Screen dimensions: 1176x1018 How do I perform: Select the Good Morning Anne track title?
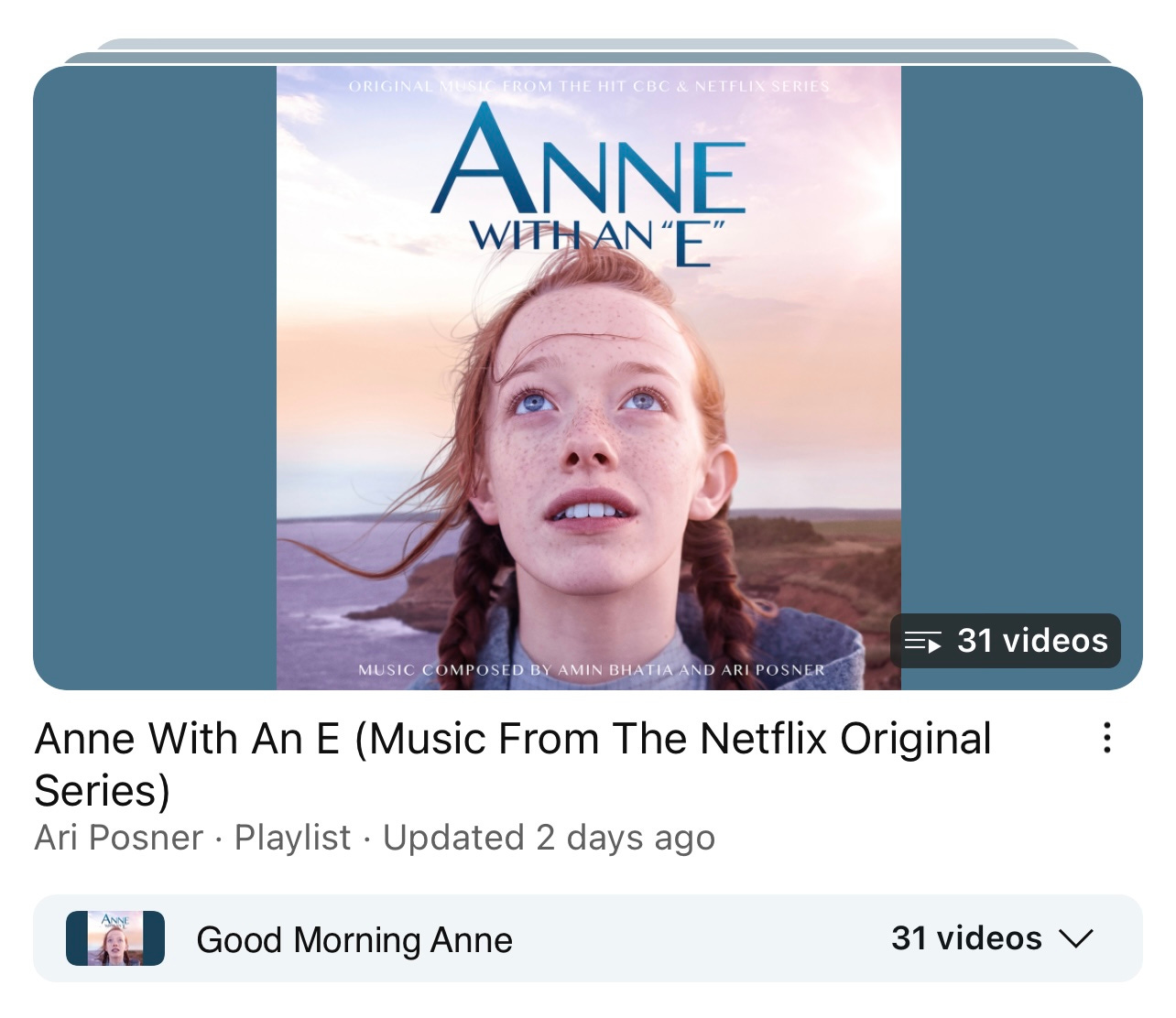[354, 940]
